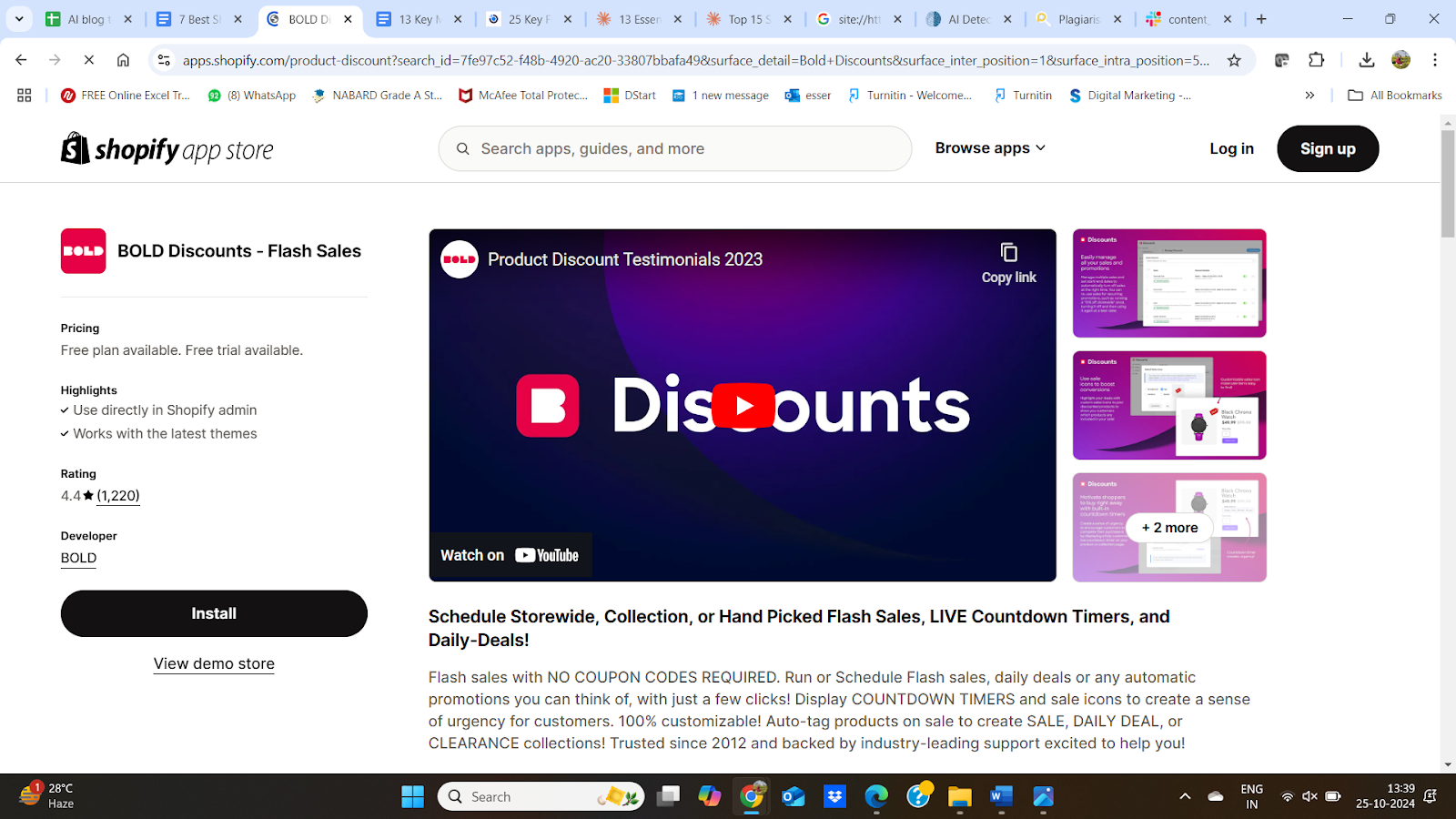Image resolution: width=1456 pixels, height=819 pixels.
Task: Click the search magnifier icon in app store
Action: (x=462, y=148)
